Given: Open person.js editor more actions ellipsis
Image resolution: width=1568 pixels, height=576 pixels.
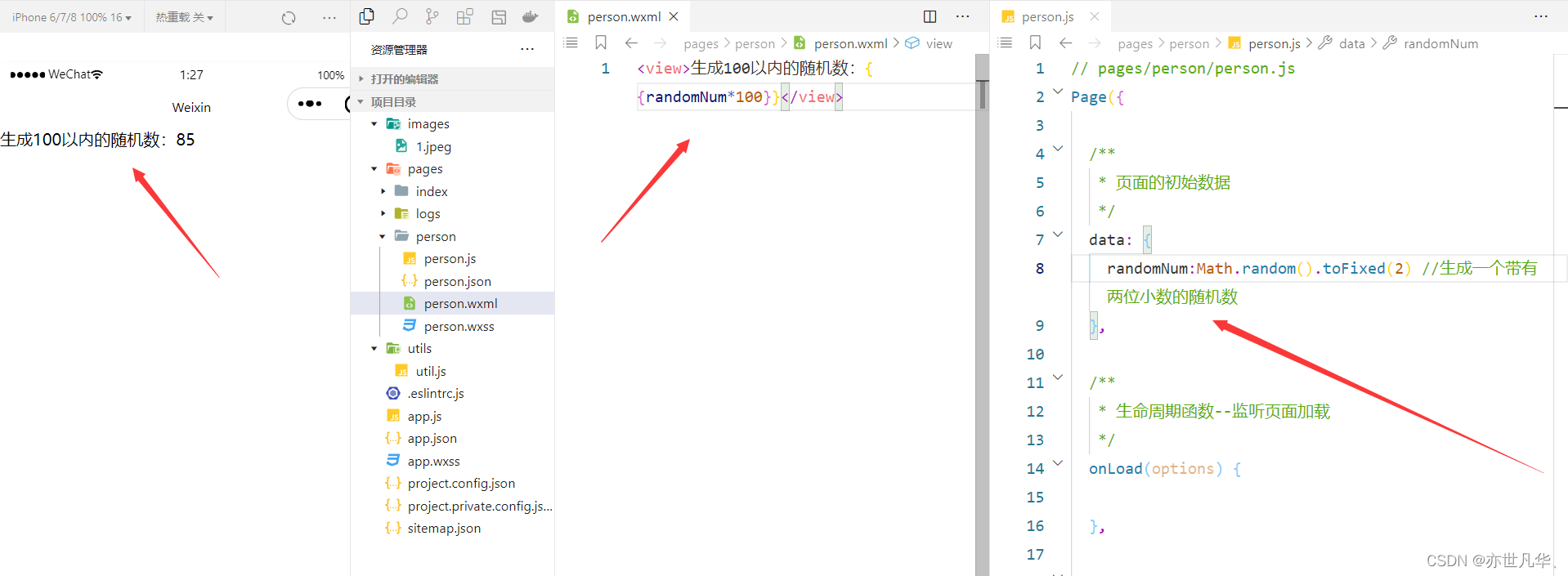Looking at the screenshot, I should 1541,16.
